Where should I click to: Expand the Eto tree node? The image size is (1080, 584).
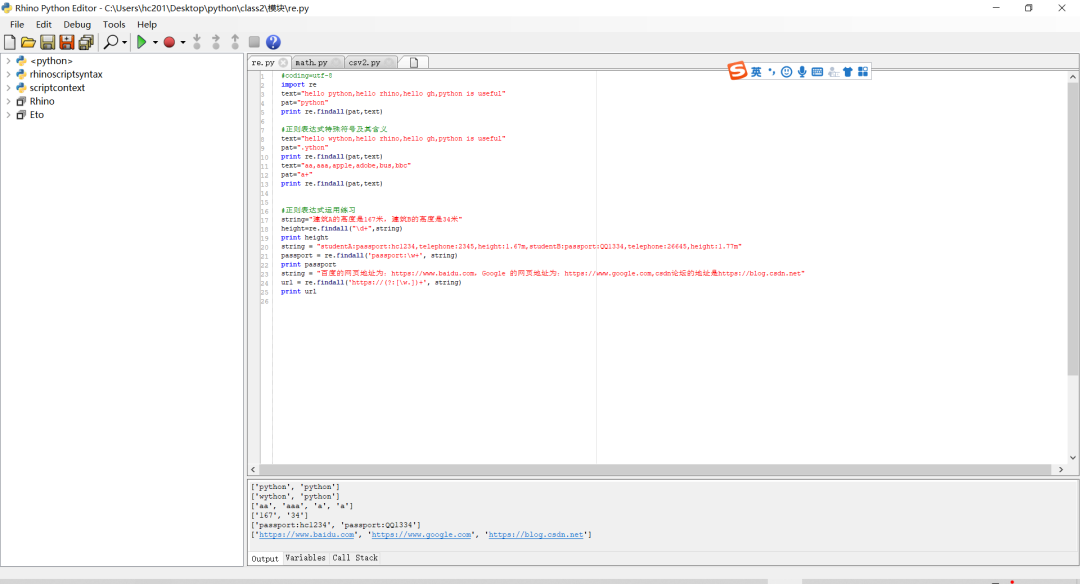point(8,115)
